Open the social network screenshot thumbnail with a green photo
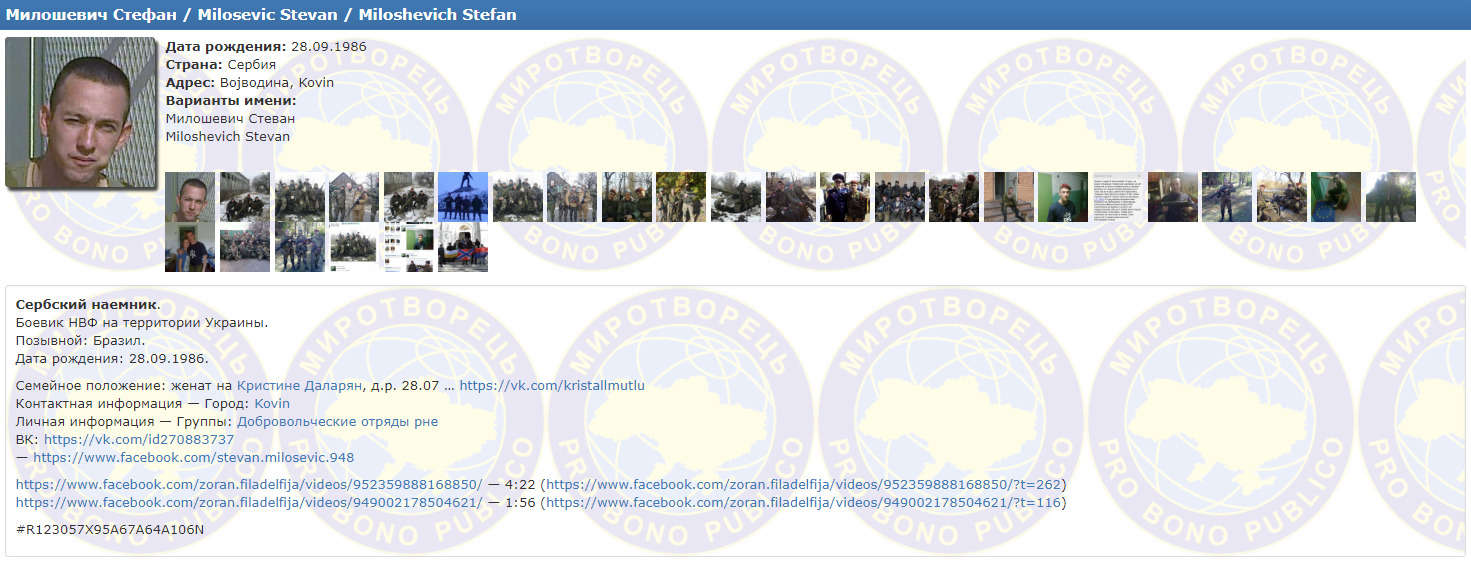1471x564 pixels. (409, 247)
